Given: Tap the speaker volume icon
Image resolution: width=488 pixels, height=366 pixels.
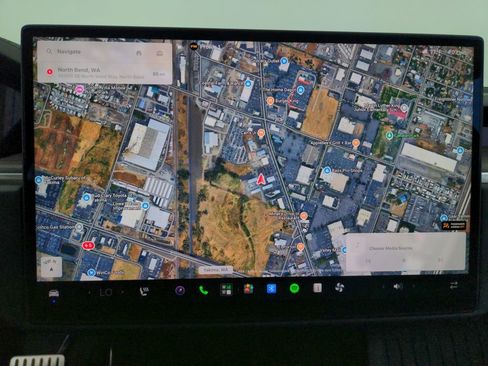Looking at the screenshot, I should pyautogui.click(x=397, y=286).
